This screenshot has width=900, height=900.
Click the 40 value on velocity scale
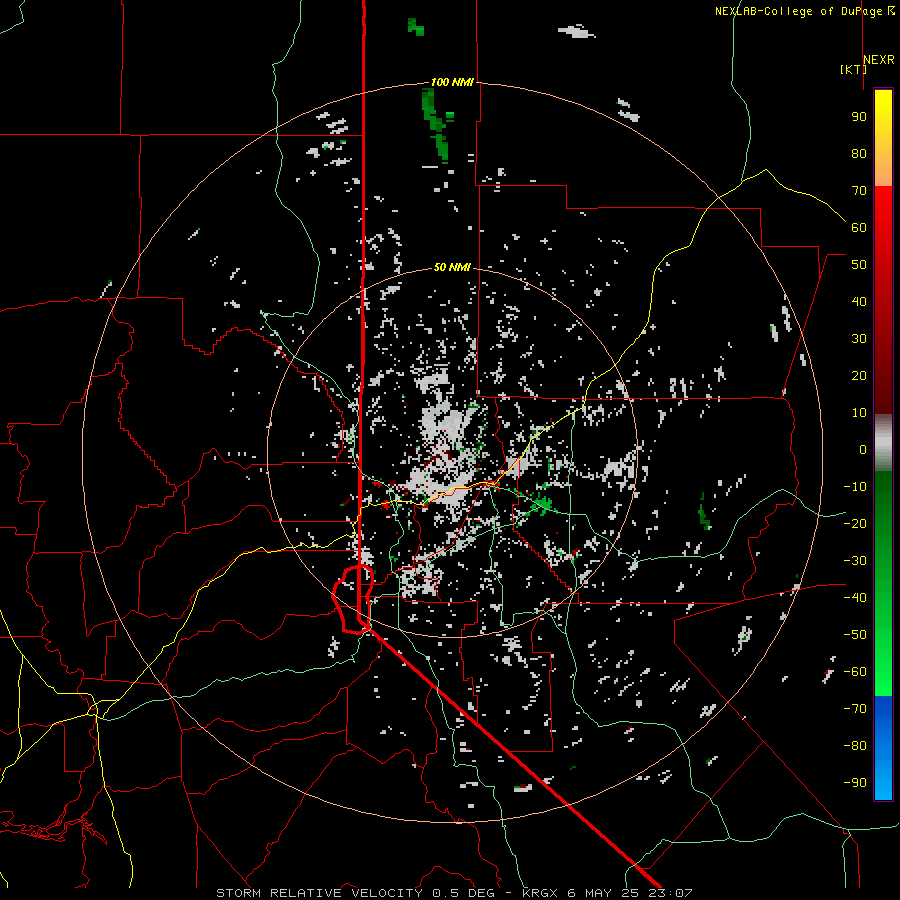point(859,301)
